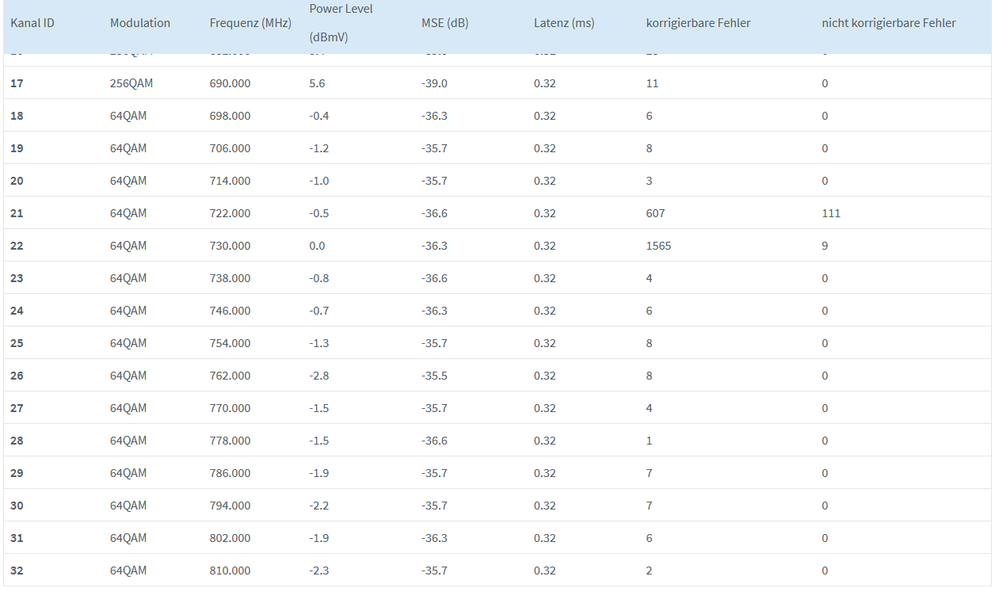Click the -35.5 MSE value
999x615 pixels.
(434, 376)
